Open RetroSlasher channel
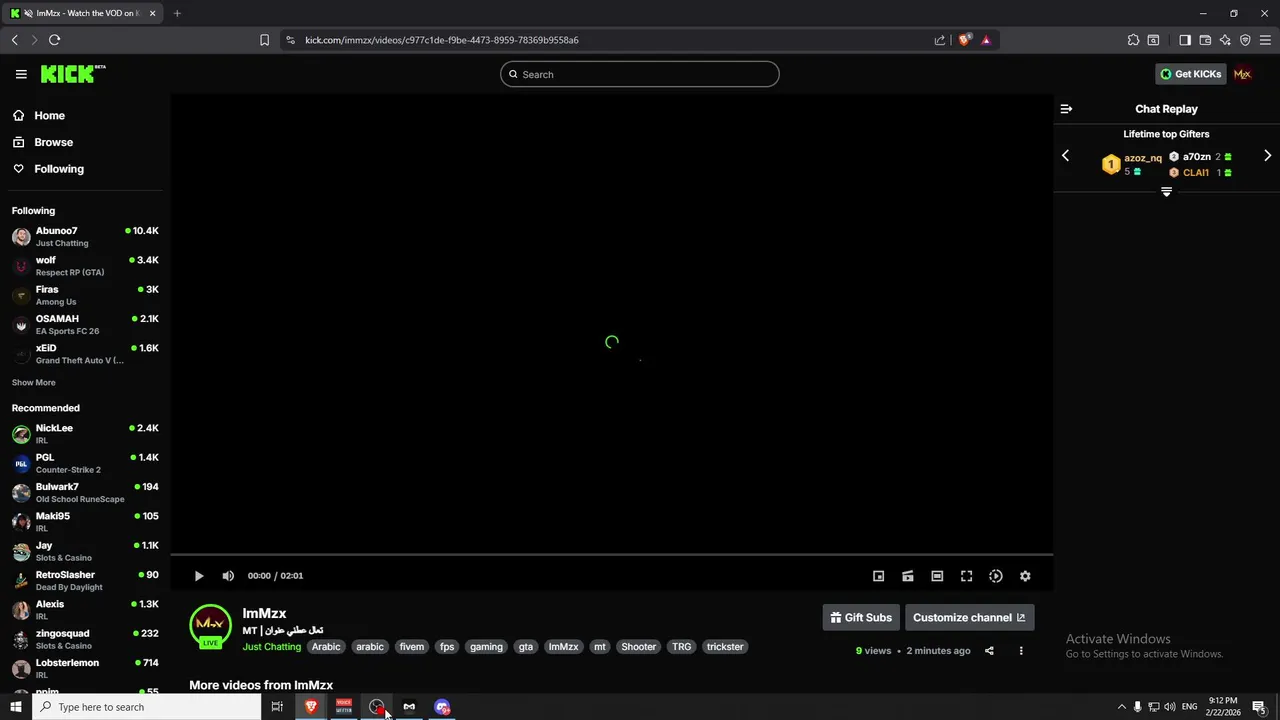Screen dimensions: 1280x720 click(85, 581)
